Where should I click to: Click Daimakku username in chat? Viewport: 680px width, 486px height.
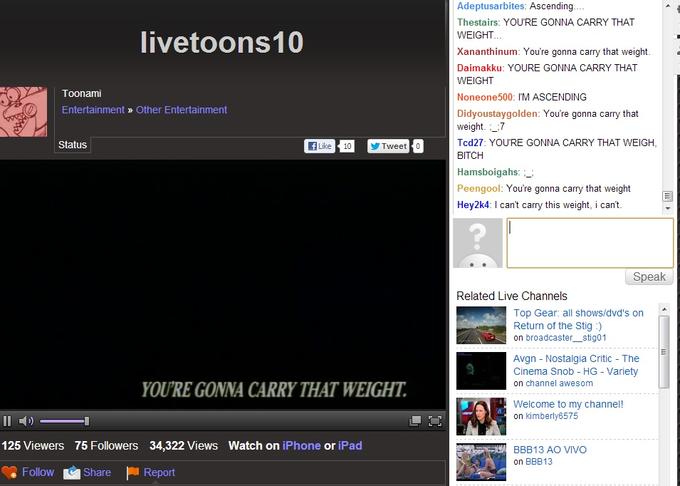(x=480, y=68)
